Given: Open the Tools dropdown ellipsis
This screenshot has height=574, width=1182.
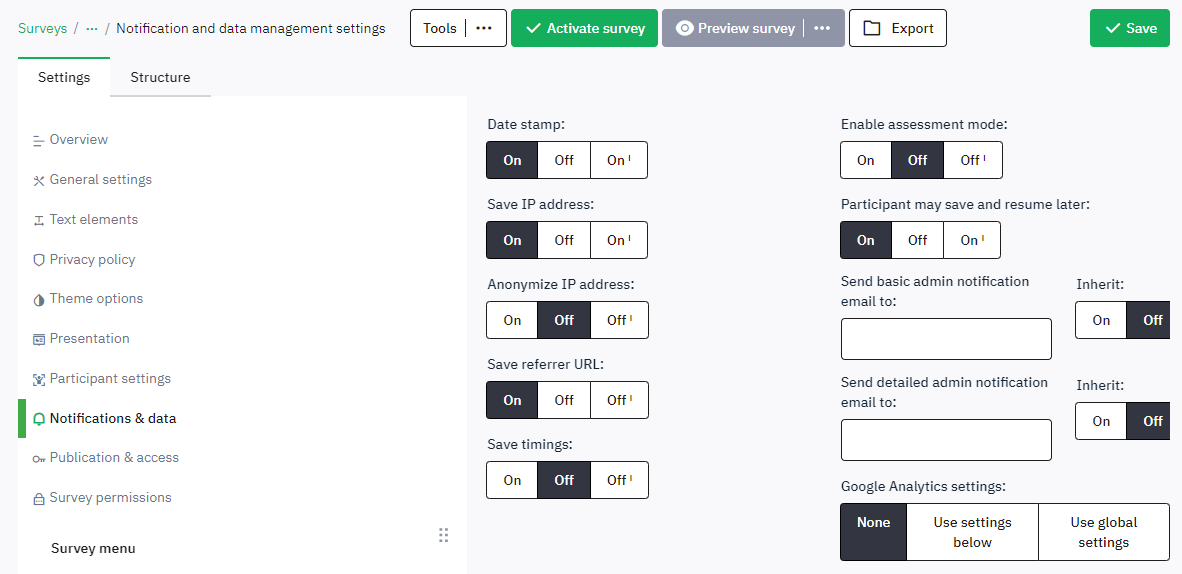Looking at the screenshot, I should [x=484, y=28].
